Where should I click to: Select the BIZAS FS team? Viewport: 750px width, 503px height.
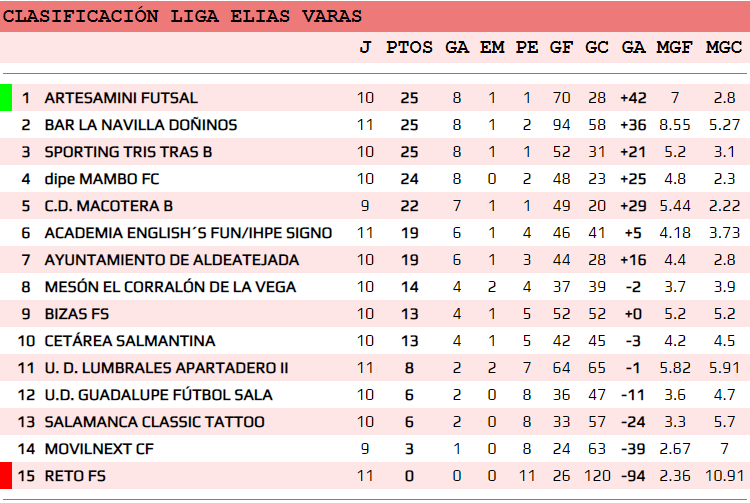point(78,314)
